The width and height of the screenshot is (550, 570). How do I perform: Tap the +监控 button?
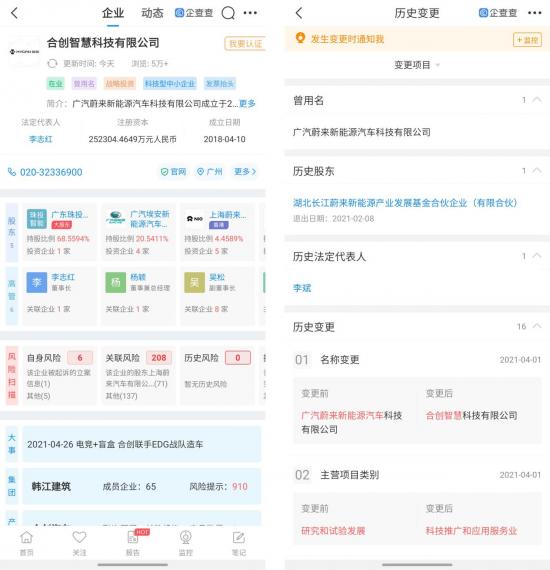pyautogui.click(x=527, y=40)
